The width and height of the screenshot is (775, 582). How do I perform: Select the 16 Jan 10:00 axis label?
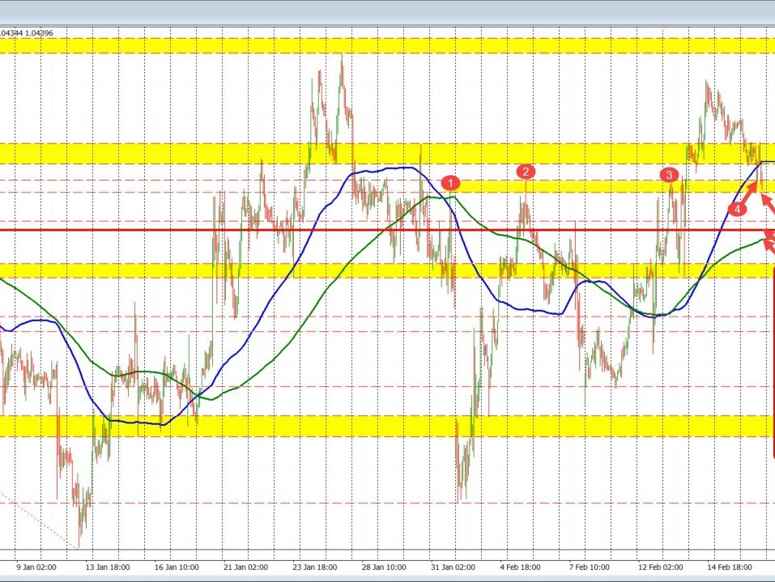pos(176,567)
